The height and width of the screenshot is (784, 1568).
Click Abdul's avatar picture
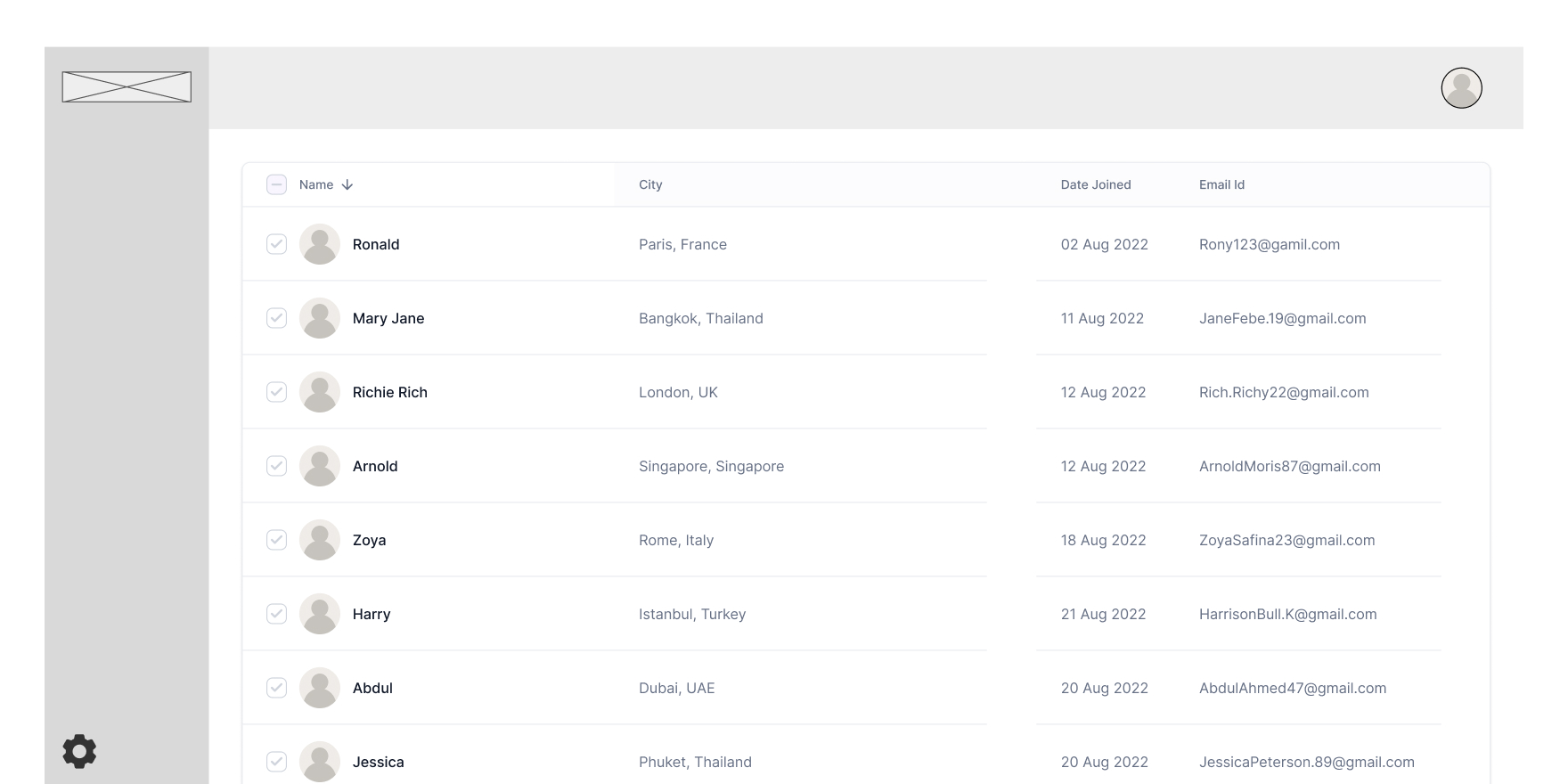(319, 688)
